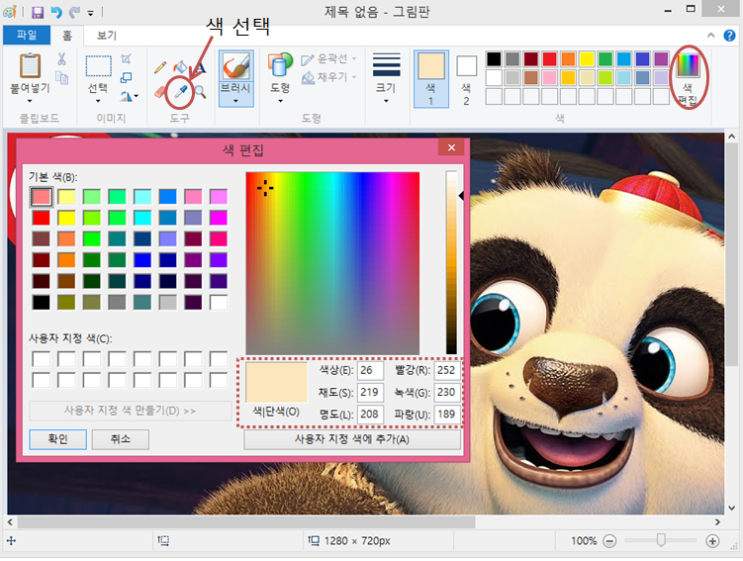Click the Hue value field
Image resolution: width=743 pixels, height=561 pixels.
370,371
